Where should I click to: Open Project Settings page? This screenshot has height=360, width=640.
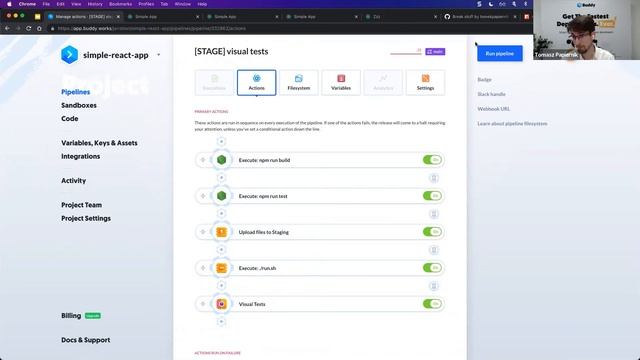click(86, 218)
